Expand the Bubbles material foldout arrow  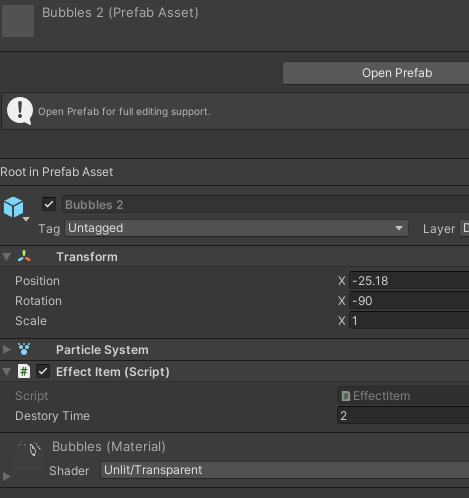click(x=6, y=476)
